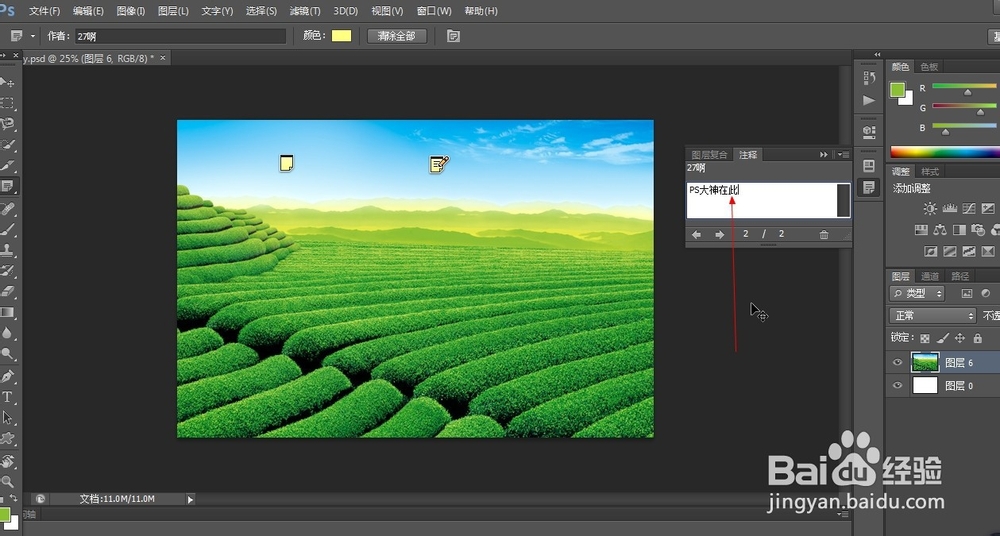The height and width of the screenshot is (536, 1000).
Task: Hide 图层 6 with eye icon
Action: click(x=897, y=362)
